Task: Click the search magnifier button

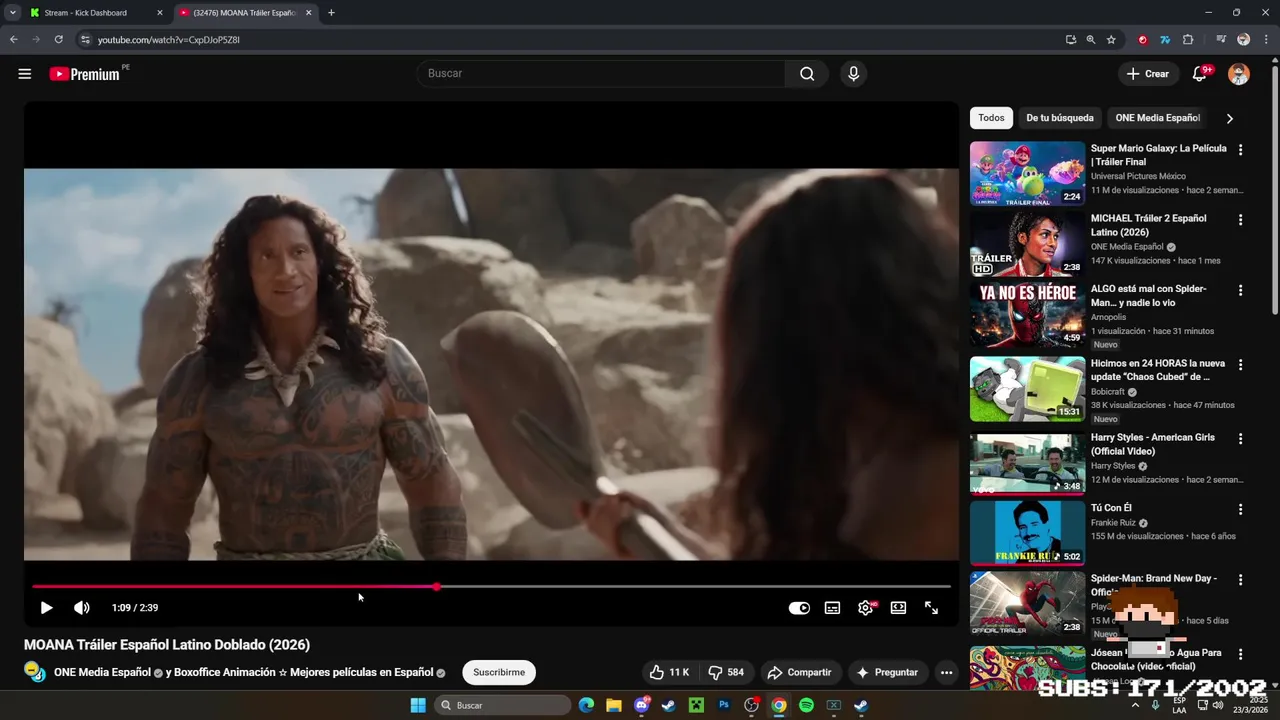Action: 807,74
